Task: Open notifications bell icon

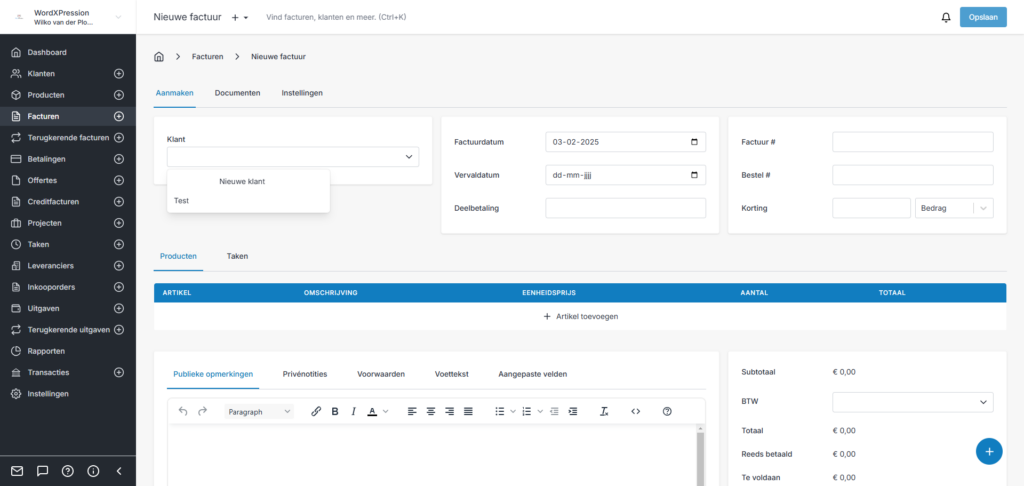Action: tap(946, 18)
